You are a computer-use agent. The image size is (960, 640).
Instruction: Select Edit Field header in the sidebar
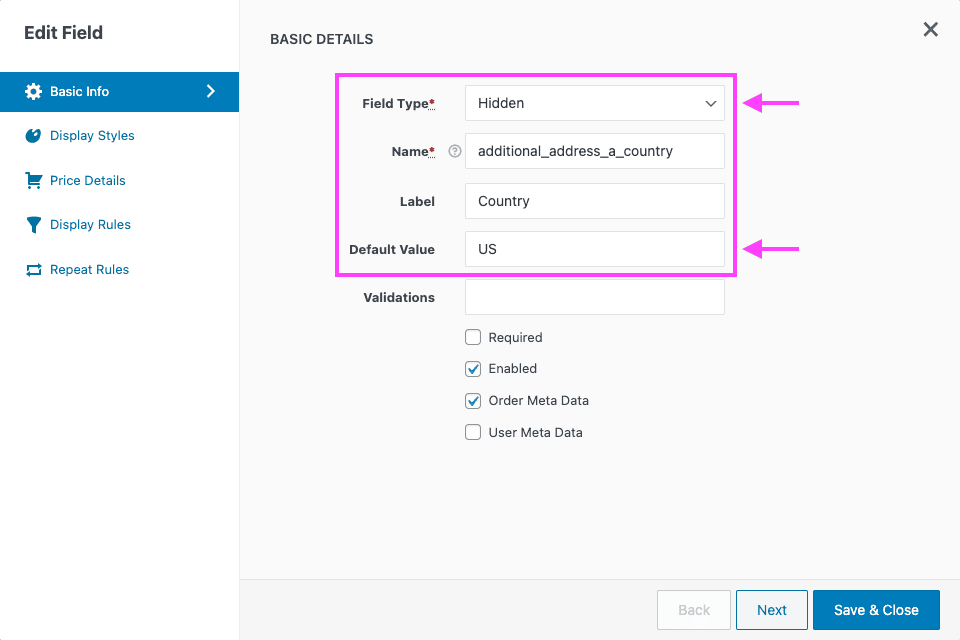click(61, 32)
